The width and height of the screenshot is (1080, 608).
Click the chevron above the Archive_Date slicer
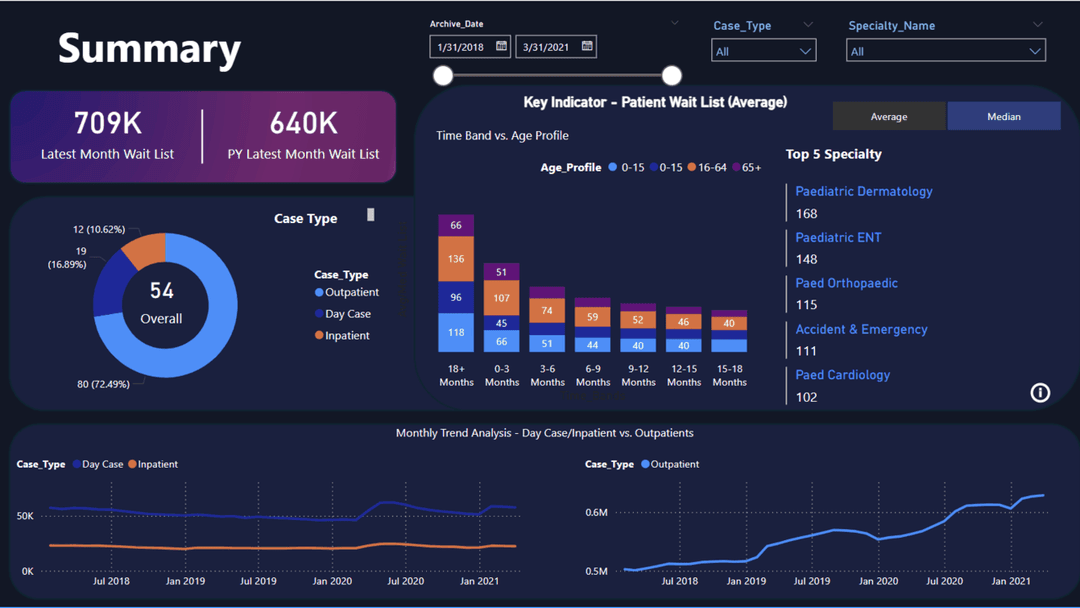coord(674,23)
